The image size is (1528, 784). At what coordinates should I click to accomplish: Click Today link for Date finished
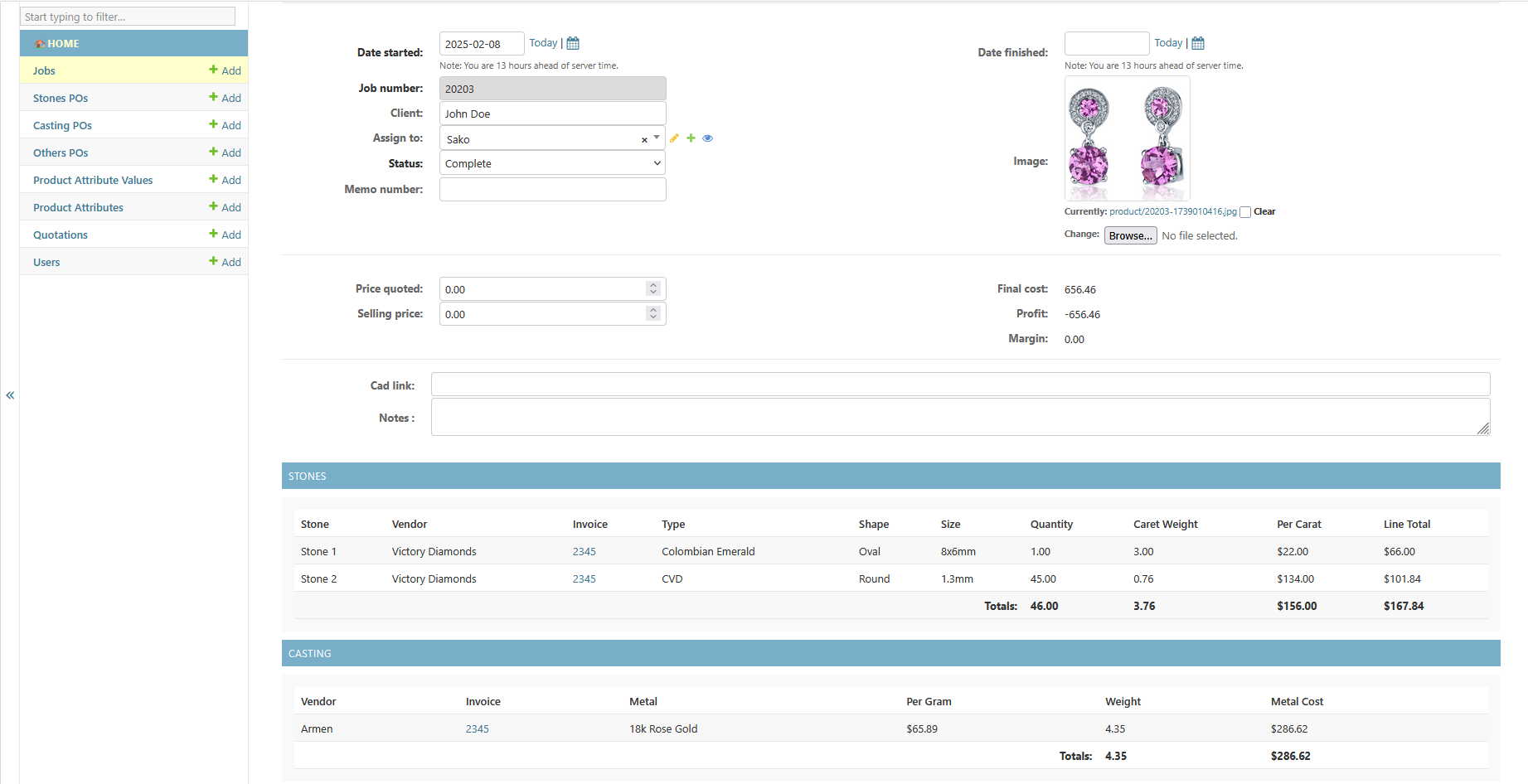(x=1168, y=43)
